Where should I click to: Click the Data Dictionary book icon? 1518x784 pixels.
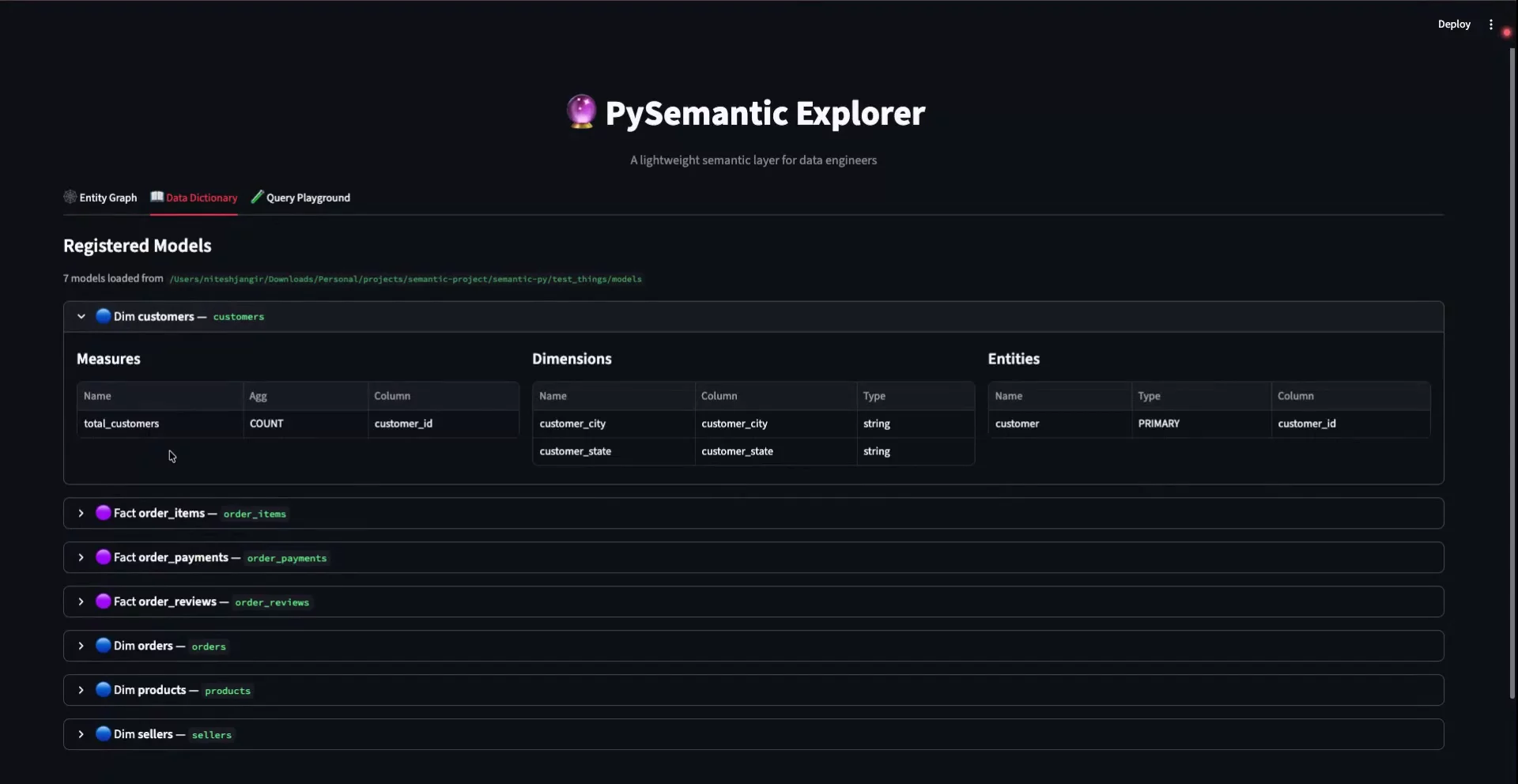tap(157, 197)
